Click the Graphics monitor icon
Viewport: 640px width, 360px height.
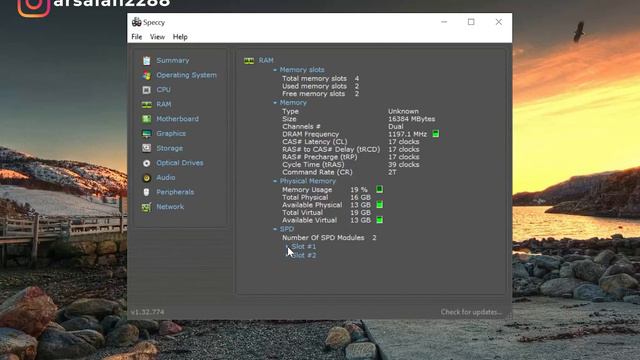(147, 133)
